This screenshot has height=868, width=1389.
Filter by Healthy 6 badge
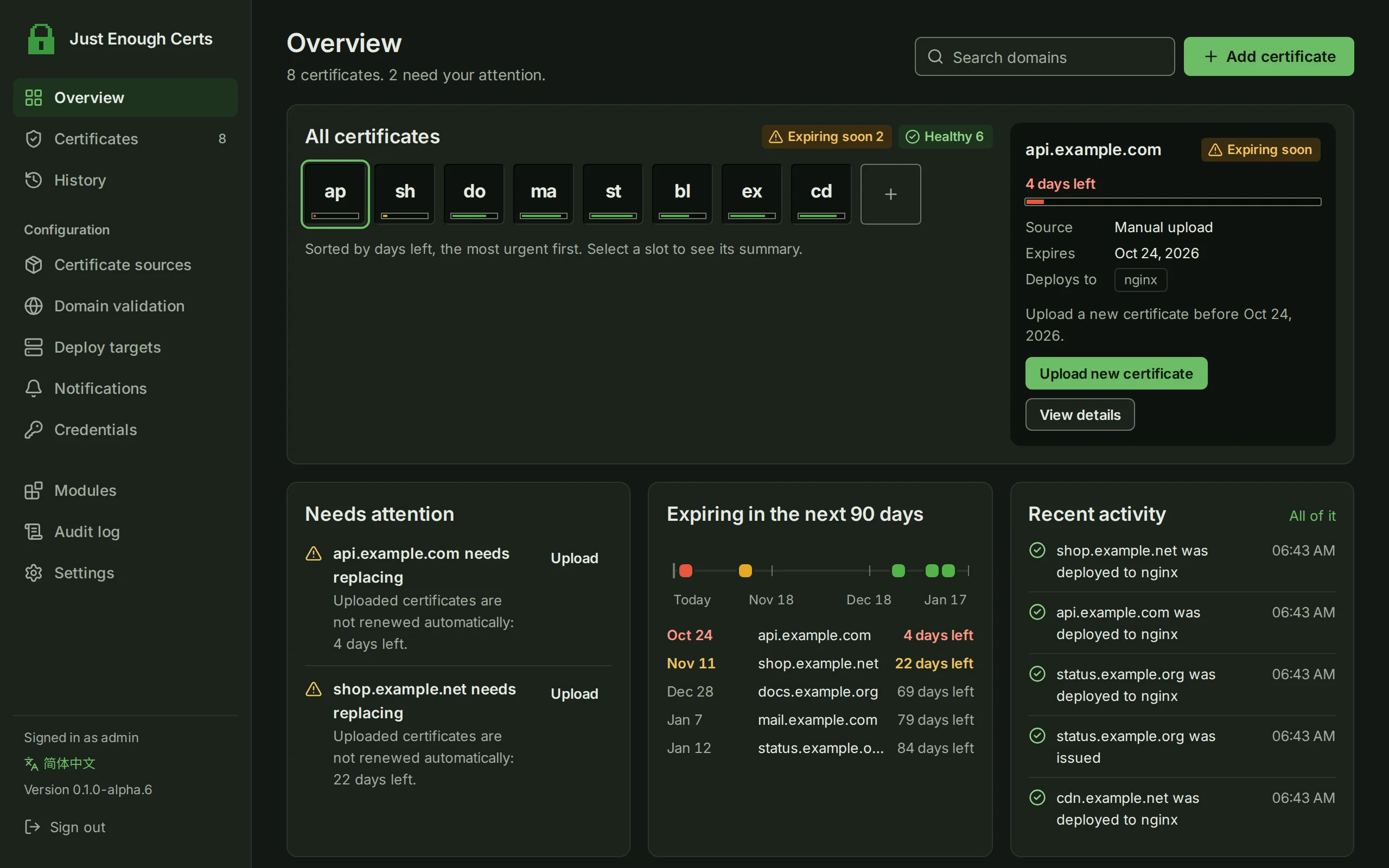point(945,137)
